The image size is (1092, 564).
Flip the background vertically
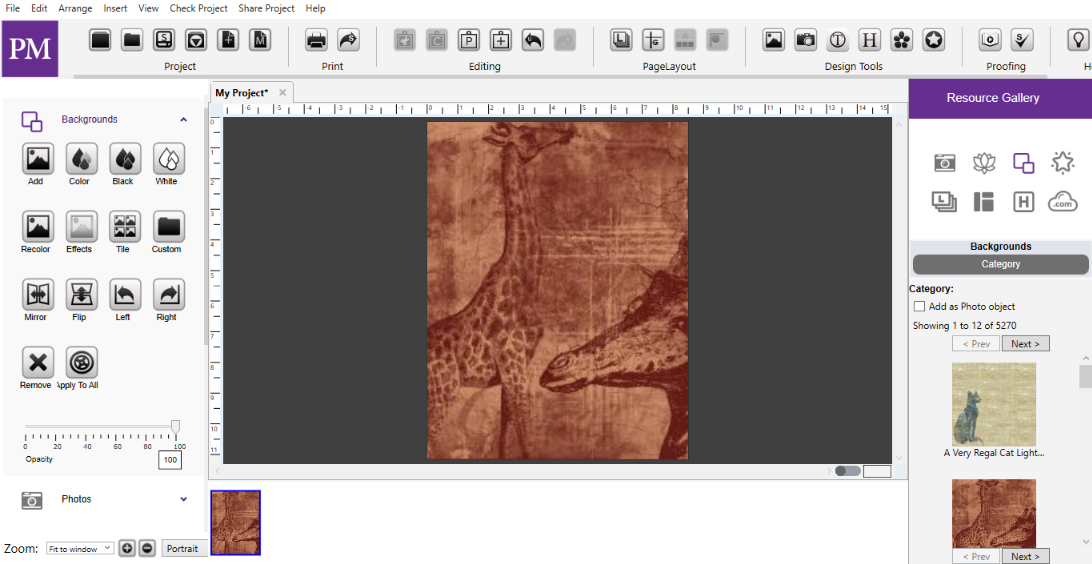pos(79,295)
